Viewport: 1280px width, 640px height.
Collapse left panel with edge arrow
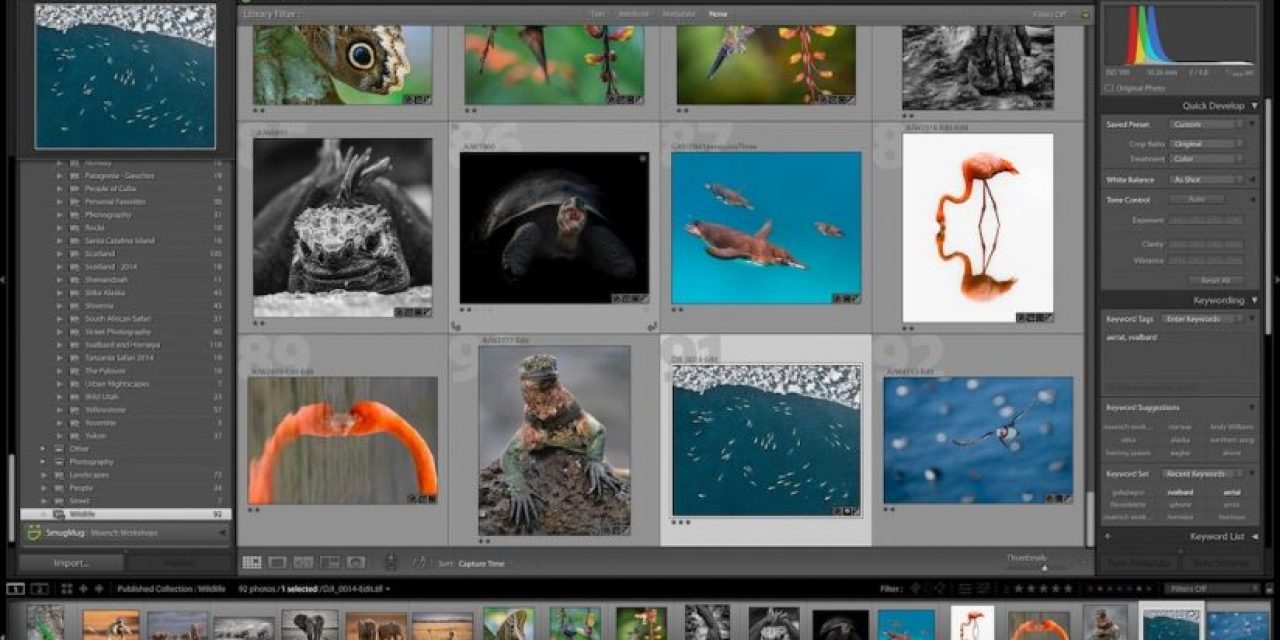[5, 280]
